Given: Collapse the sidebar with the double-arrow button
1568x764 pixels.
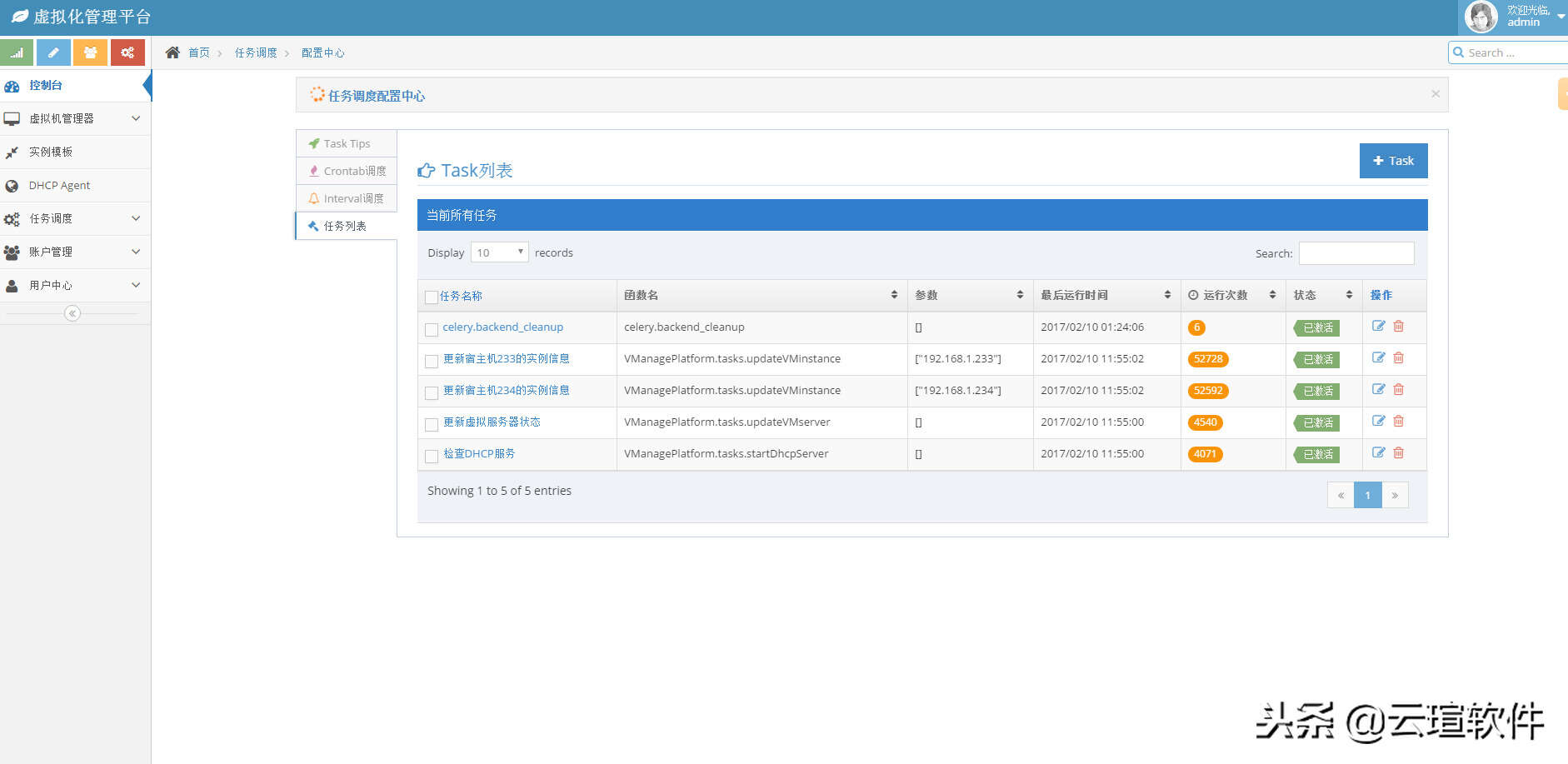Looking at the screenshot, I should [72, 313].
